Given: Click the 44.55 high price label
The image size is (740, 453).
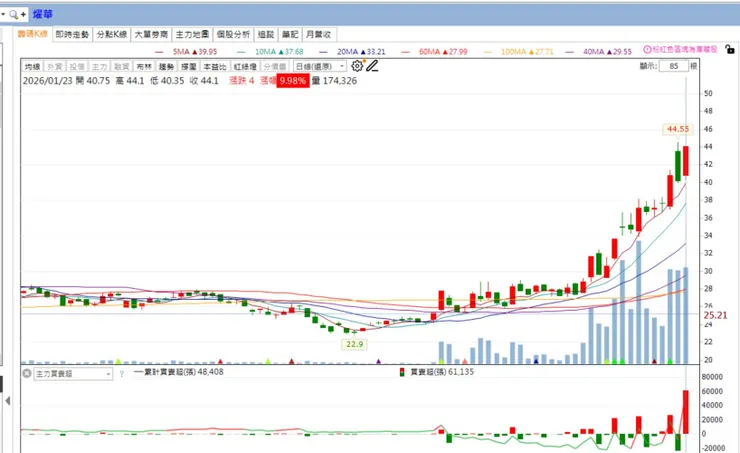Looking at the screenshot, I should pos(678,129).
